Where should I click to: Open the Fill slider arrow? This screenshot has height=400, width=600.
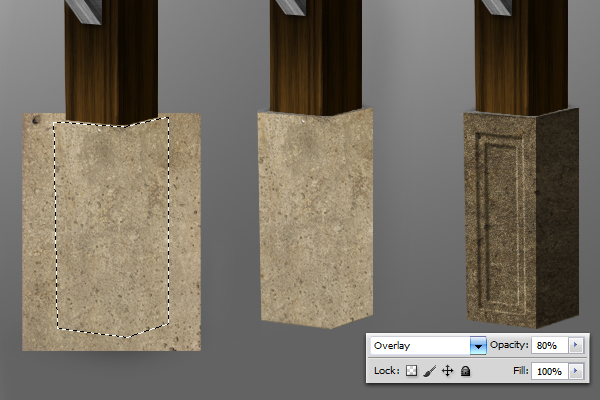[576, 371]
